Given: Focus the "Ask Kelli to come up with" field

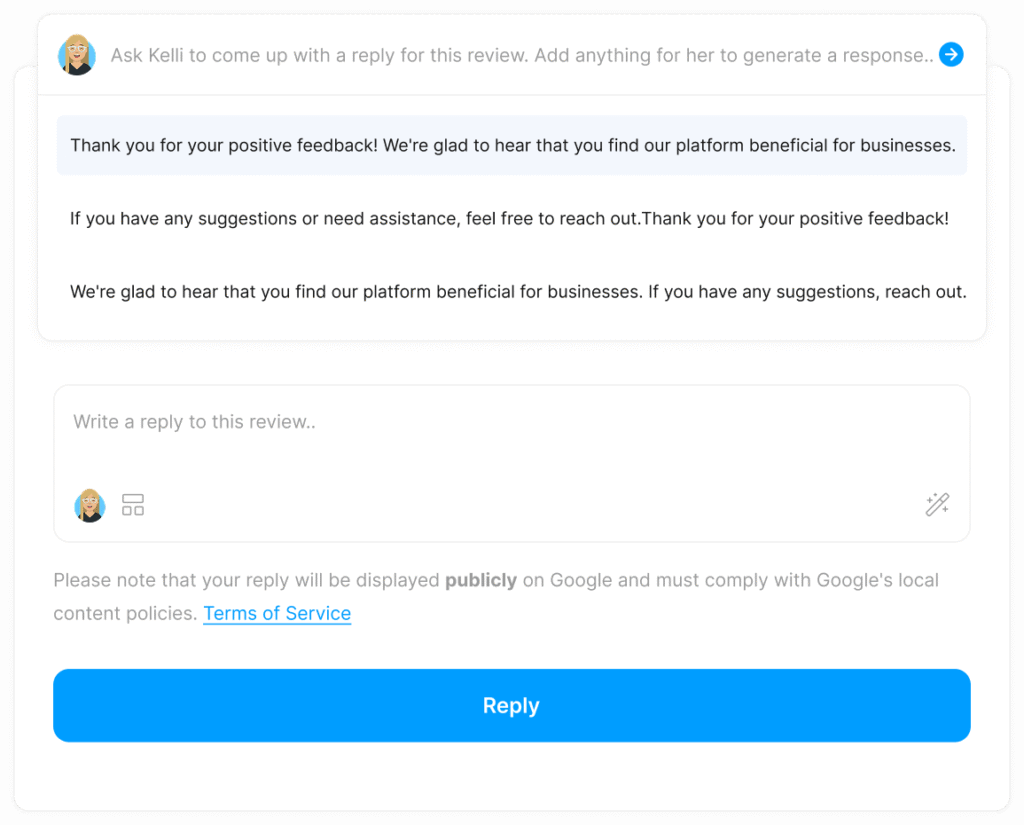Looking at the screenshot, I should 520,55.
